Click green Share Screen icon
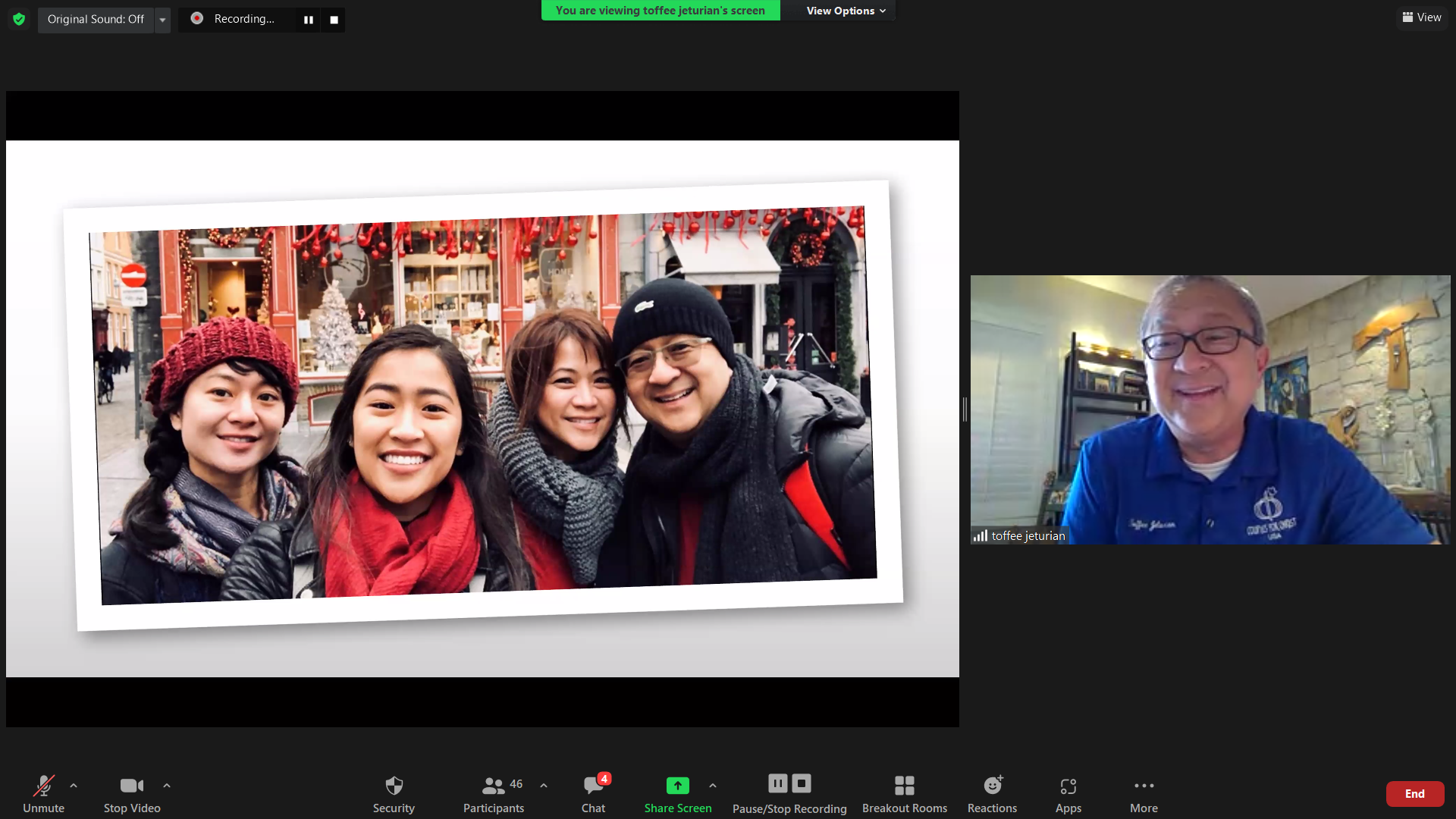Viewport: 1456px width, 819px height. 678,786
